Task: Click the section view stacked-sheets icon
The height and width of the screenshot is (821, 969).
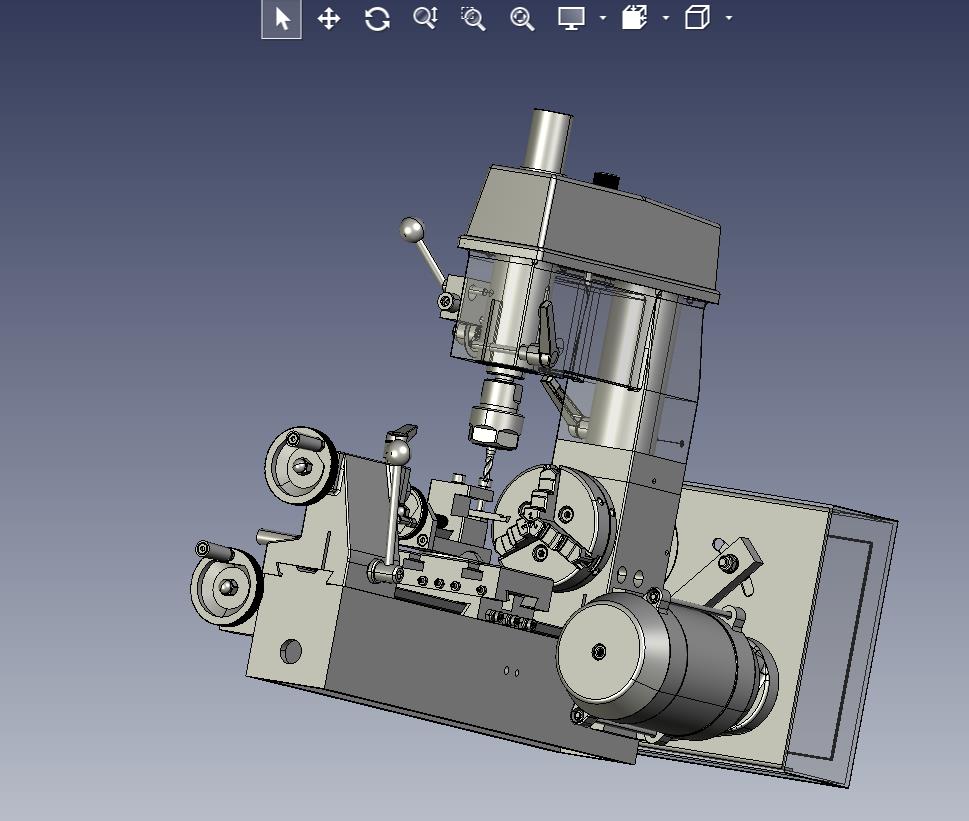Action: click(634, 18)
